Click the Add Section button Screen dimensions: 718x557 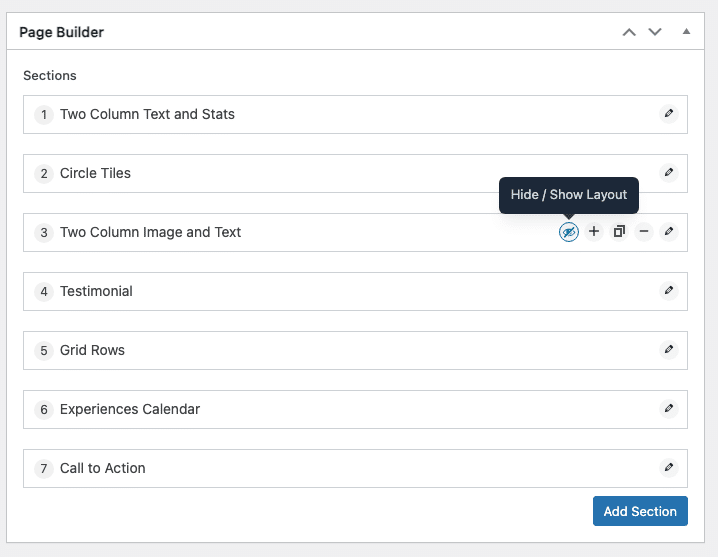coord(640,511)
